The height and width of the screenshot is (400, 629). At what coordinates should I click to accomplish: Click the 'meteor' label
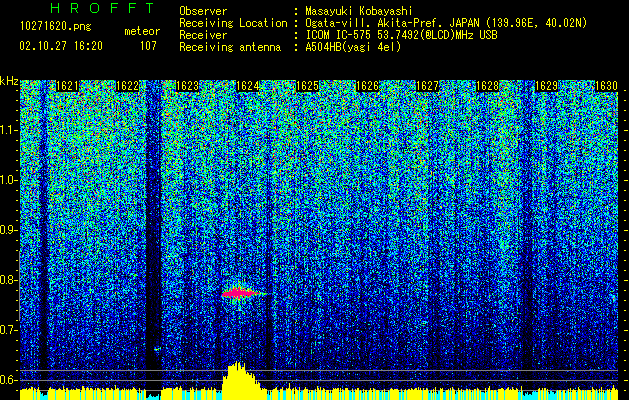click(x=142, y=31)
